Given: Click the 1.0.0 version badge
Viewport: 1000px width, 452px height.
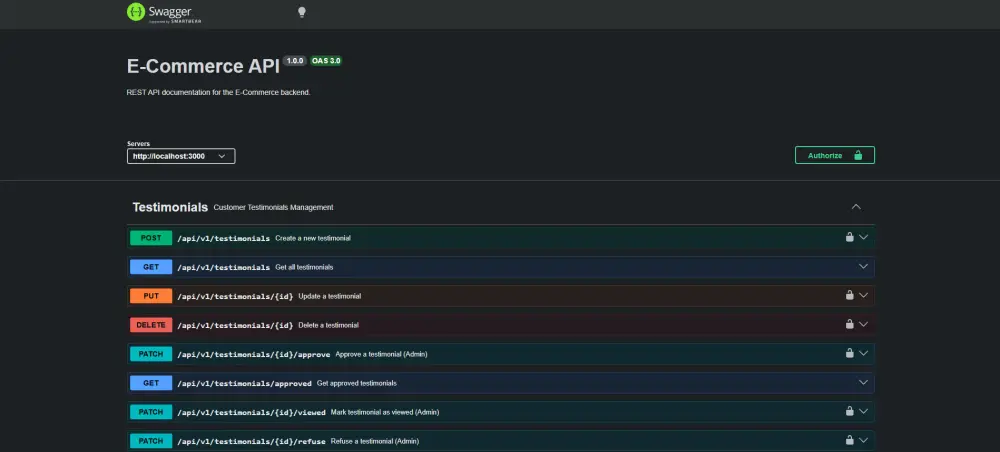Looking at the screenshot, I should 295,61.
